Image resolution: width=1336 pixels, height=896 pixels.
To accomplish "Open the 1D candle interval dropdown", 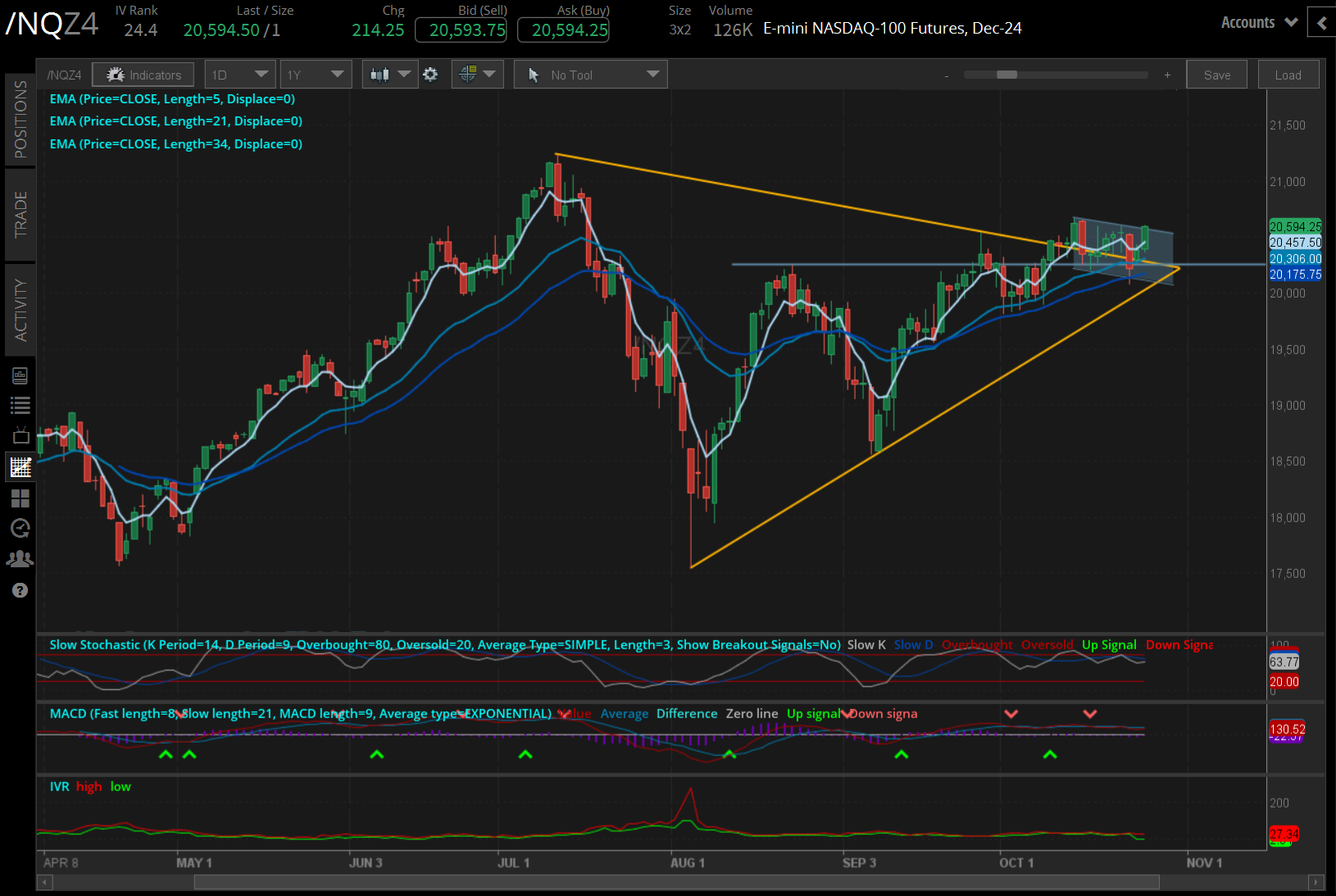I will point(240,75).
